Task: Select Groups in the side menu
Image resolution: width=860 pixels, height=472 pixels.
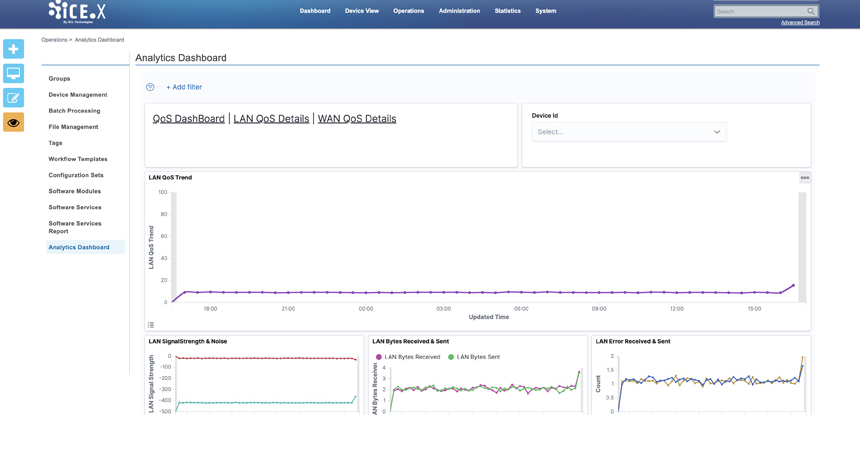Action: coord(59,78)
